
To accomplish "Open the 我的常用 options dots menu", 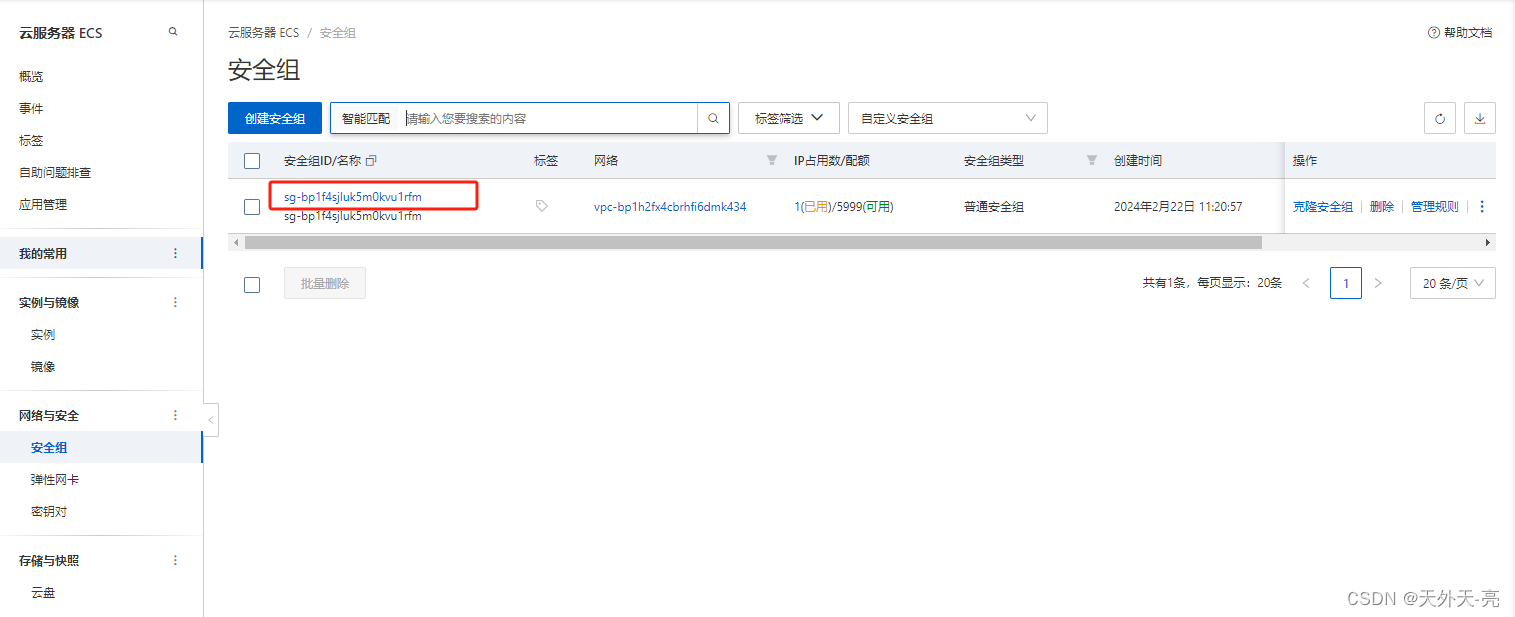I will [x=176, y=254].
